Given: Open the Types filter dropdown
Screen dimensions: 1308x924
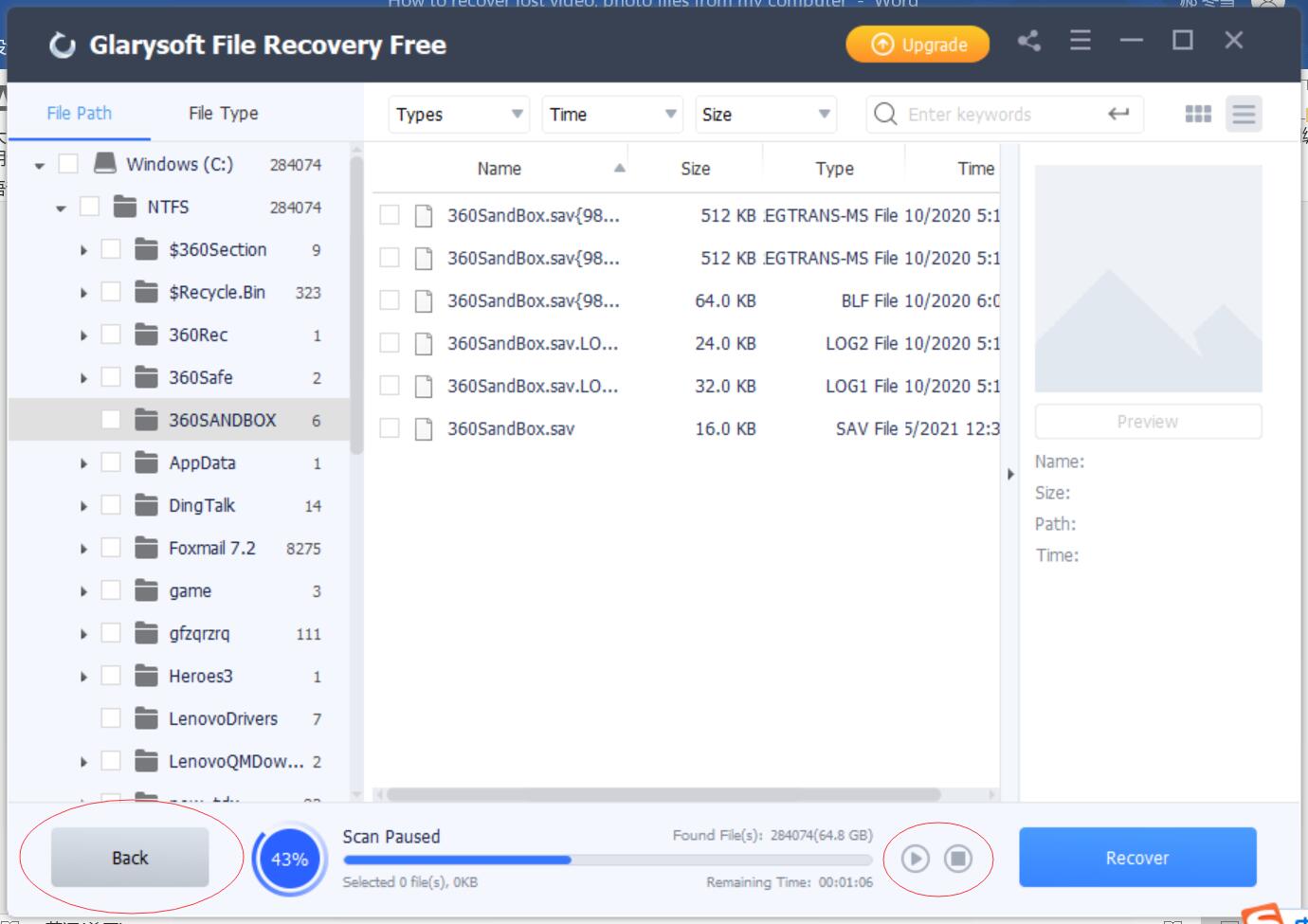Looking at the screenshot, I should click(x=459, y=114).
